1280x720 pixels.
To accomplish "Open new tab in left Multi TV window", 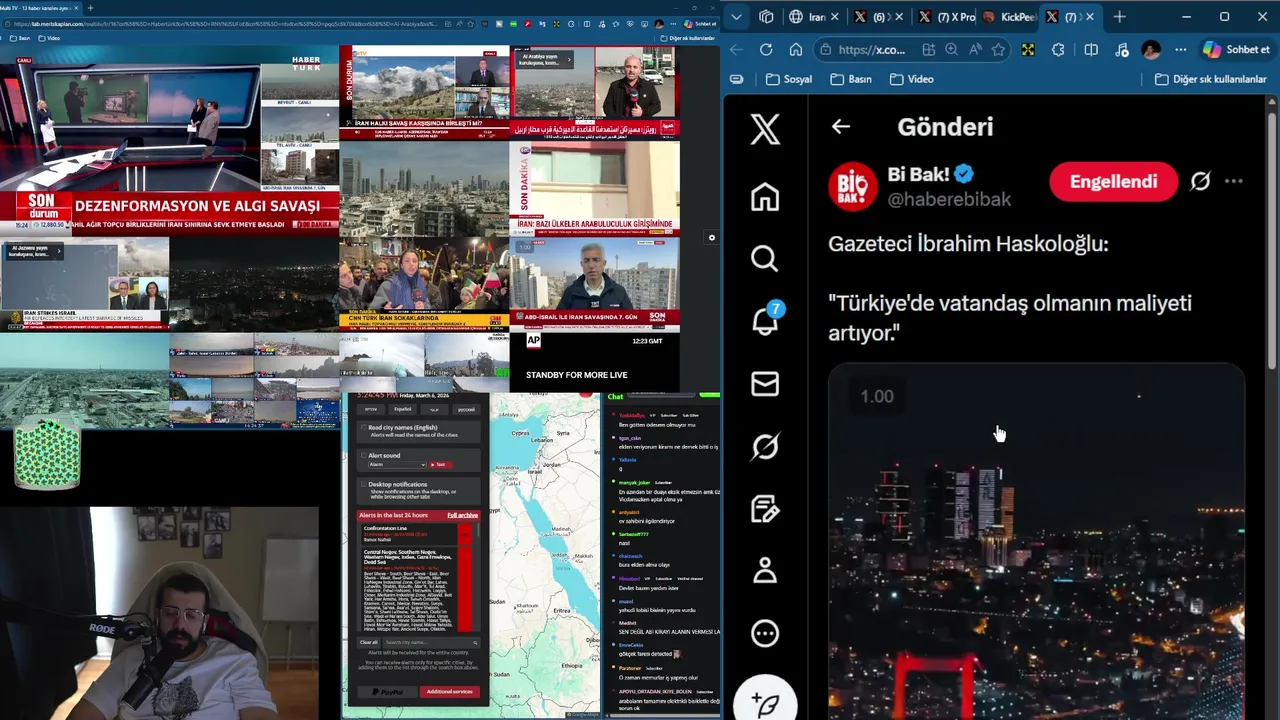I will coord(90,8).
